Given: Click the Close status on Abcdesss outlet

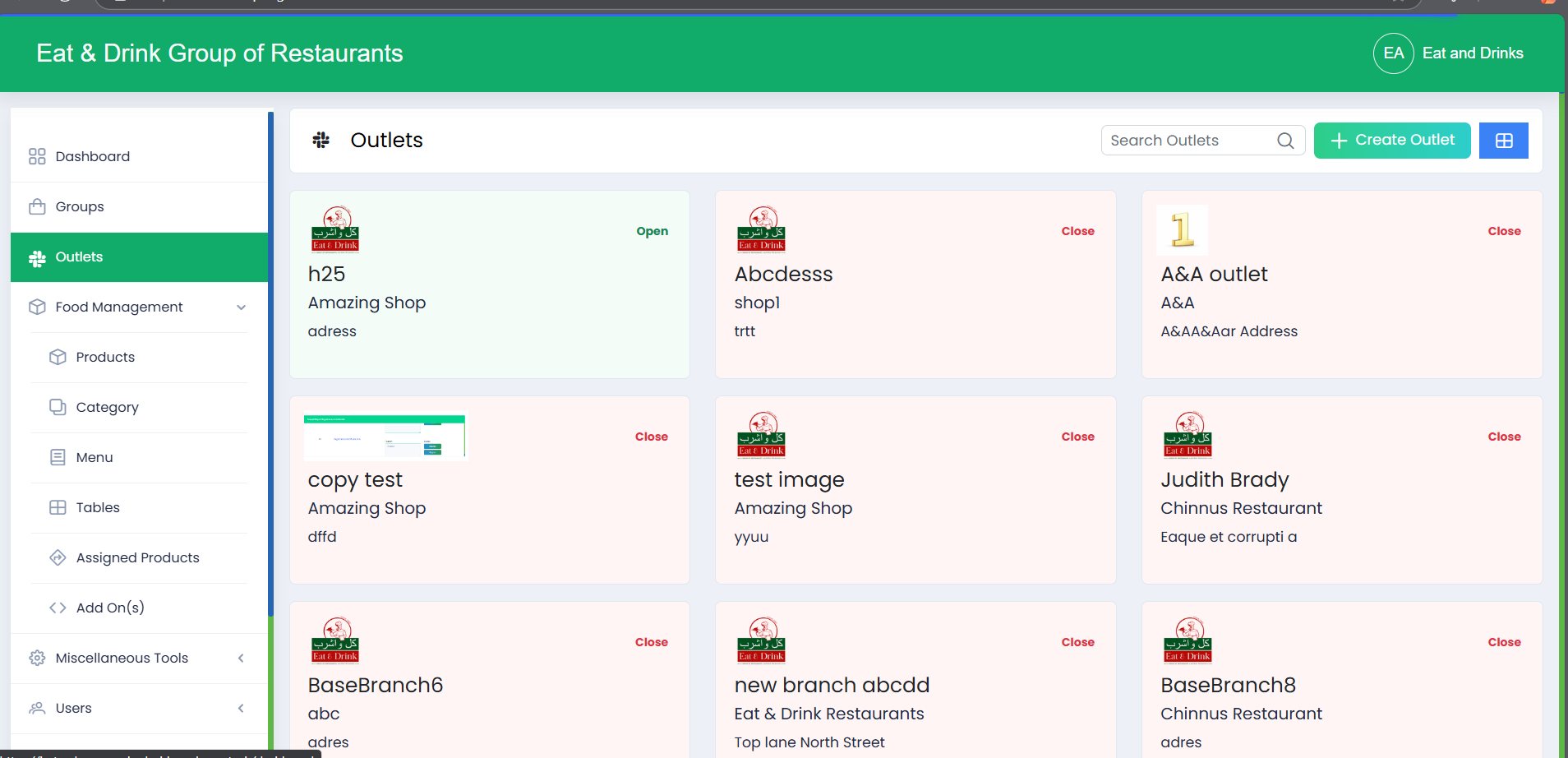Looking at the screenshot, I should tap(1077, 231).
